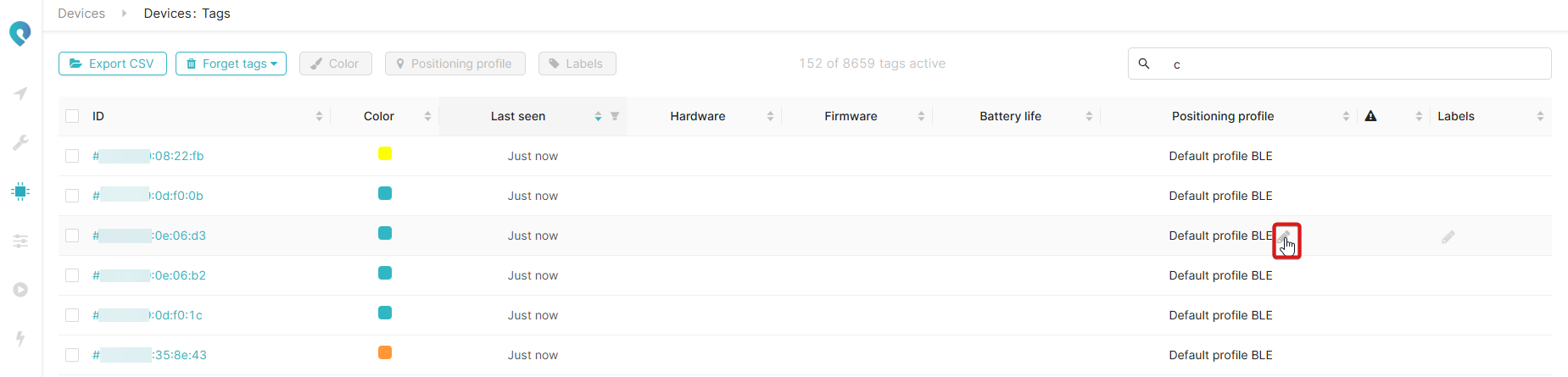Open the Forget tags dropdown

click(231, 64)
